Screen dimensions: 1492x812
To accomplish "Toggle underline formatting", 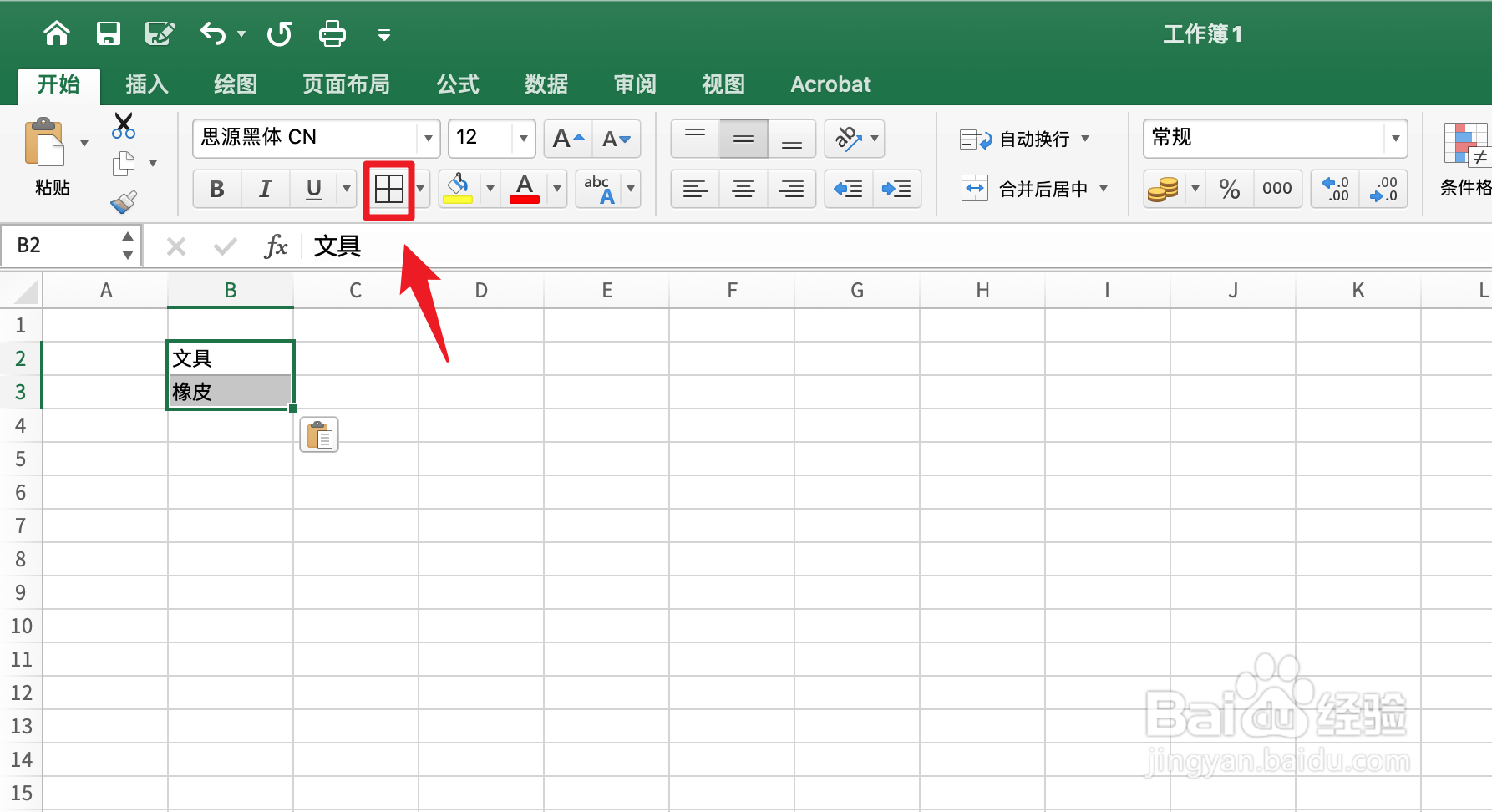I will click(x=314, y=189).
